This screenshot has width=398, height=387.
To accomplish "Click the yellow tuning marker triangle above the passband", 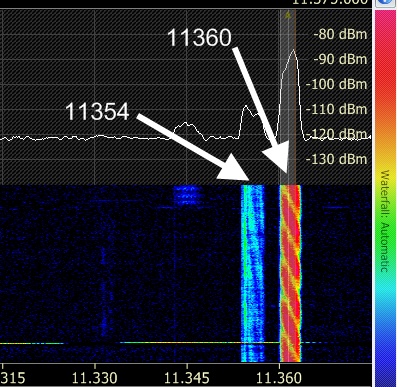I will click(288, 15).
